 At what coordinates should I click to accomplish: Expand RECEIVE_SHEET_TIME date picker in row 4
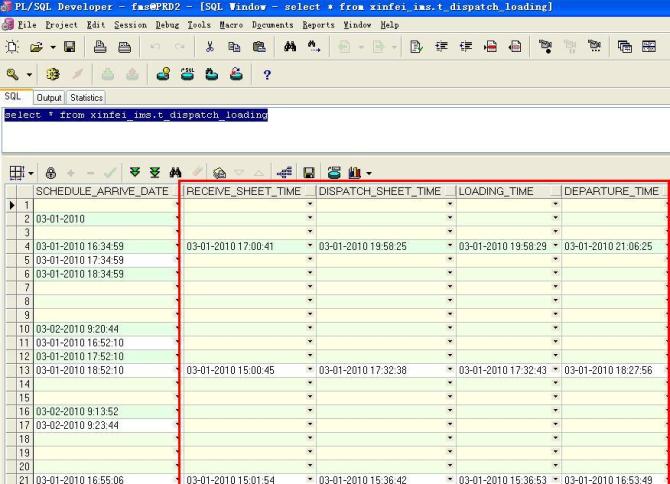(310, 245)
